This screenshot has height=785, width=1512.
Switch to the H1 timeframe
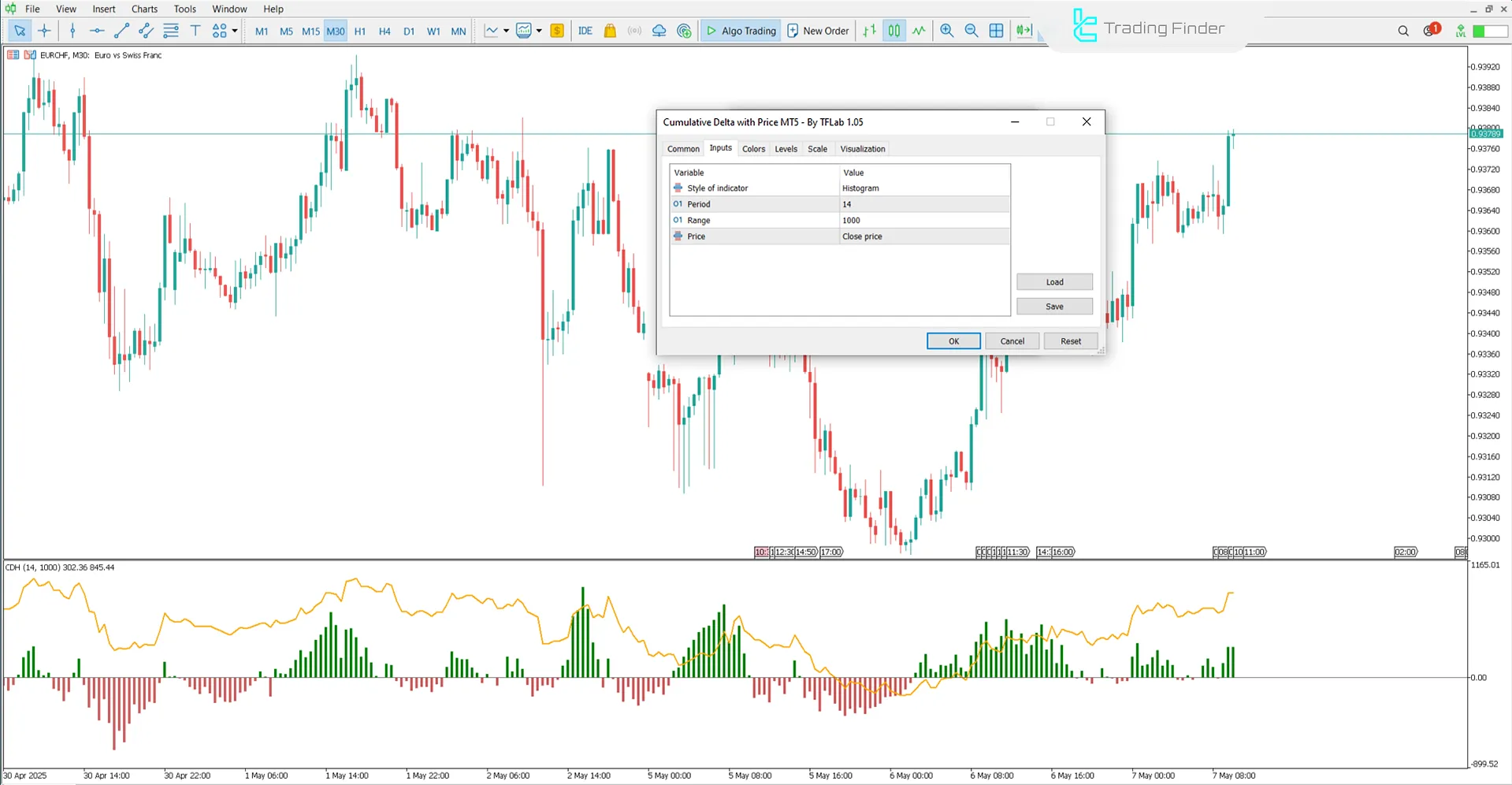[x=360, y=31]
